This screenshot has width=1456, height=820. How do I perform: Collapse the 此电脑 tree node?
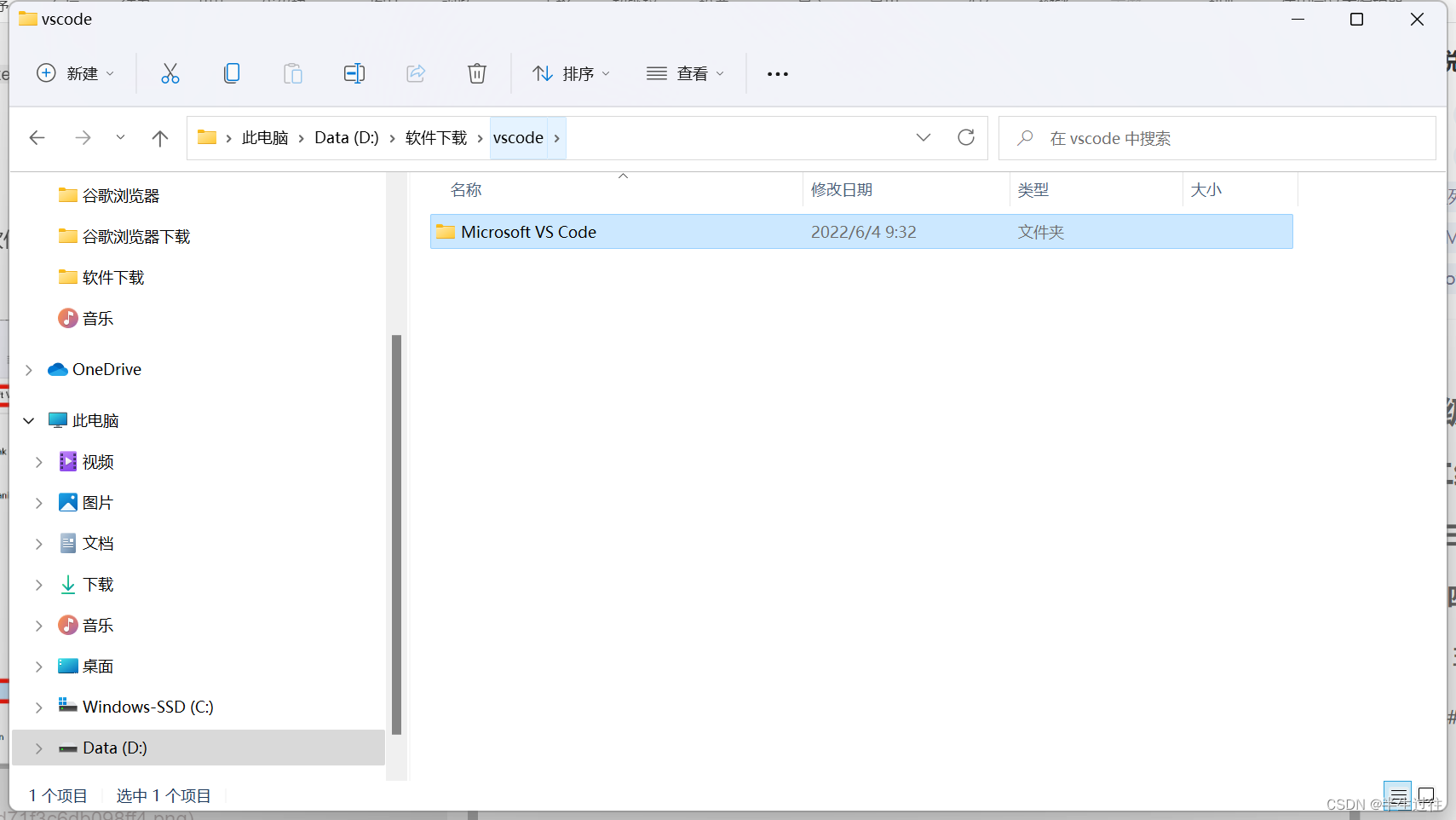coord(29,421)
